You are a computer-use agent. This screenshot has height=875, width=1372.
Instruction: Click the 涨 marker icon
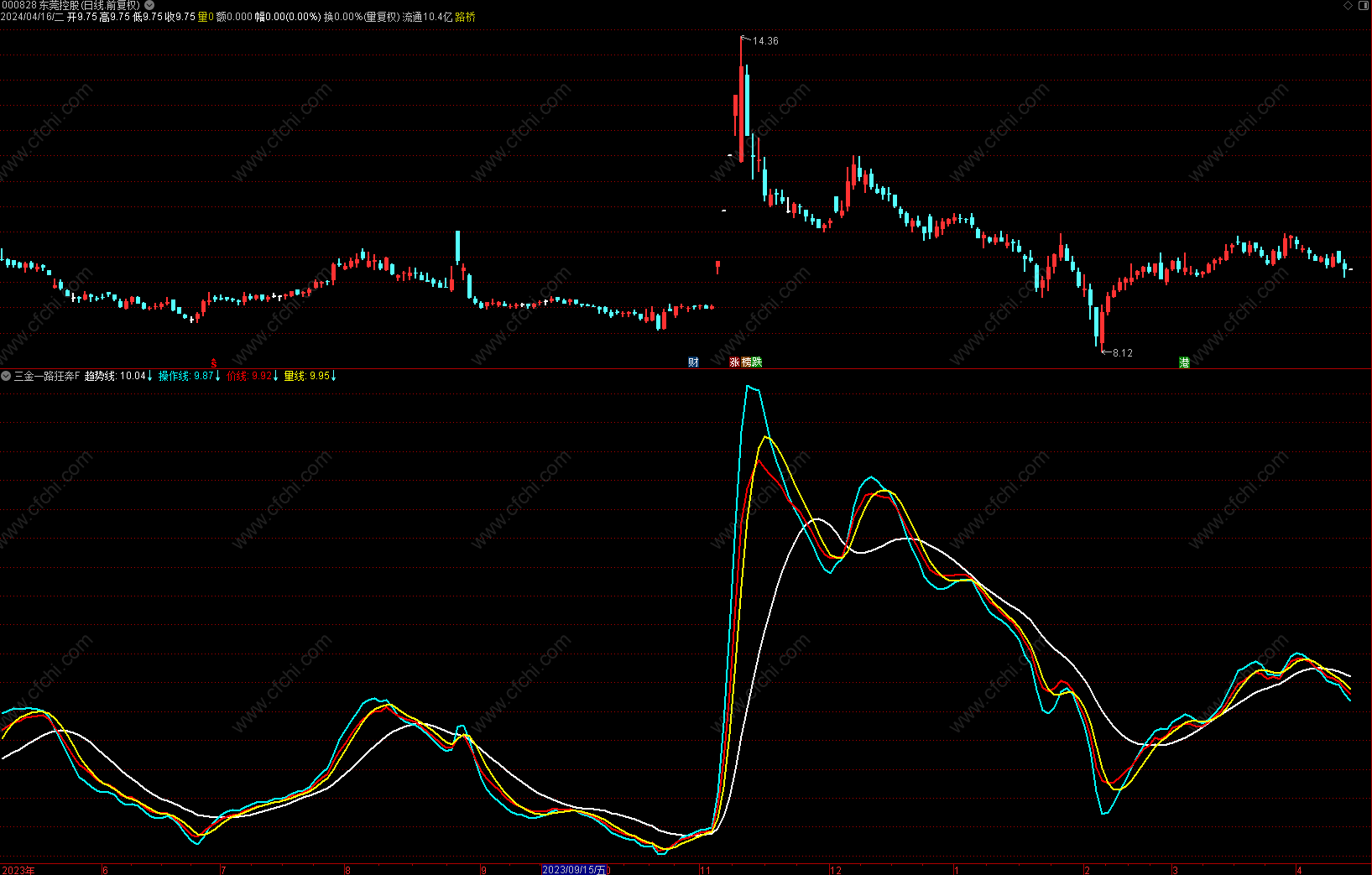click(735, 362)
